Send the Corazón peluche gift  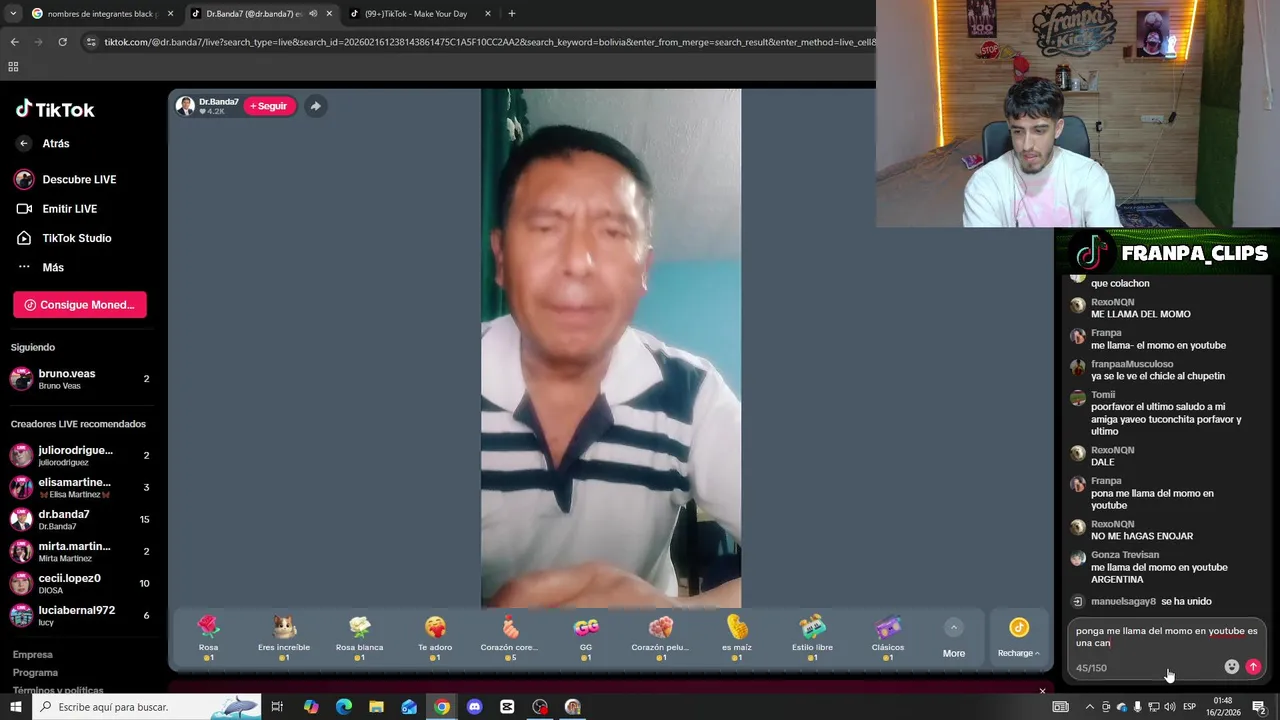click(x=661, y=637)
